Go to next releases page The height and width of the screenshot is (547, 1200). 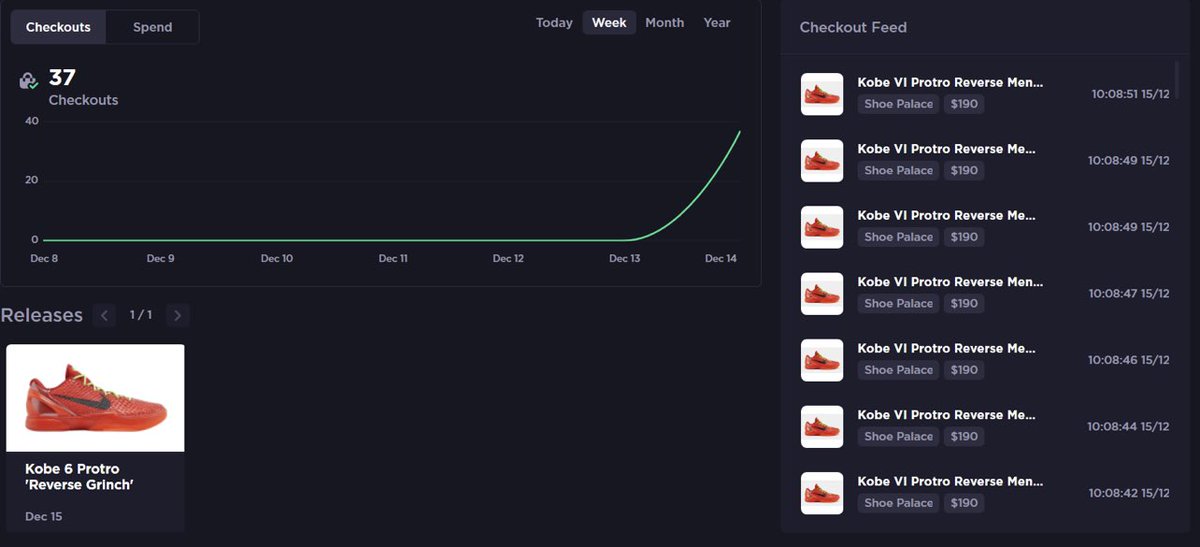[x=177, y=316]
